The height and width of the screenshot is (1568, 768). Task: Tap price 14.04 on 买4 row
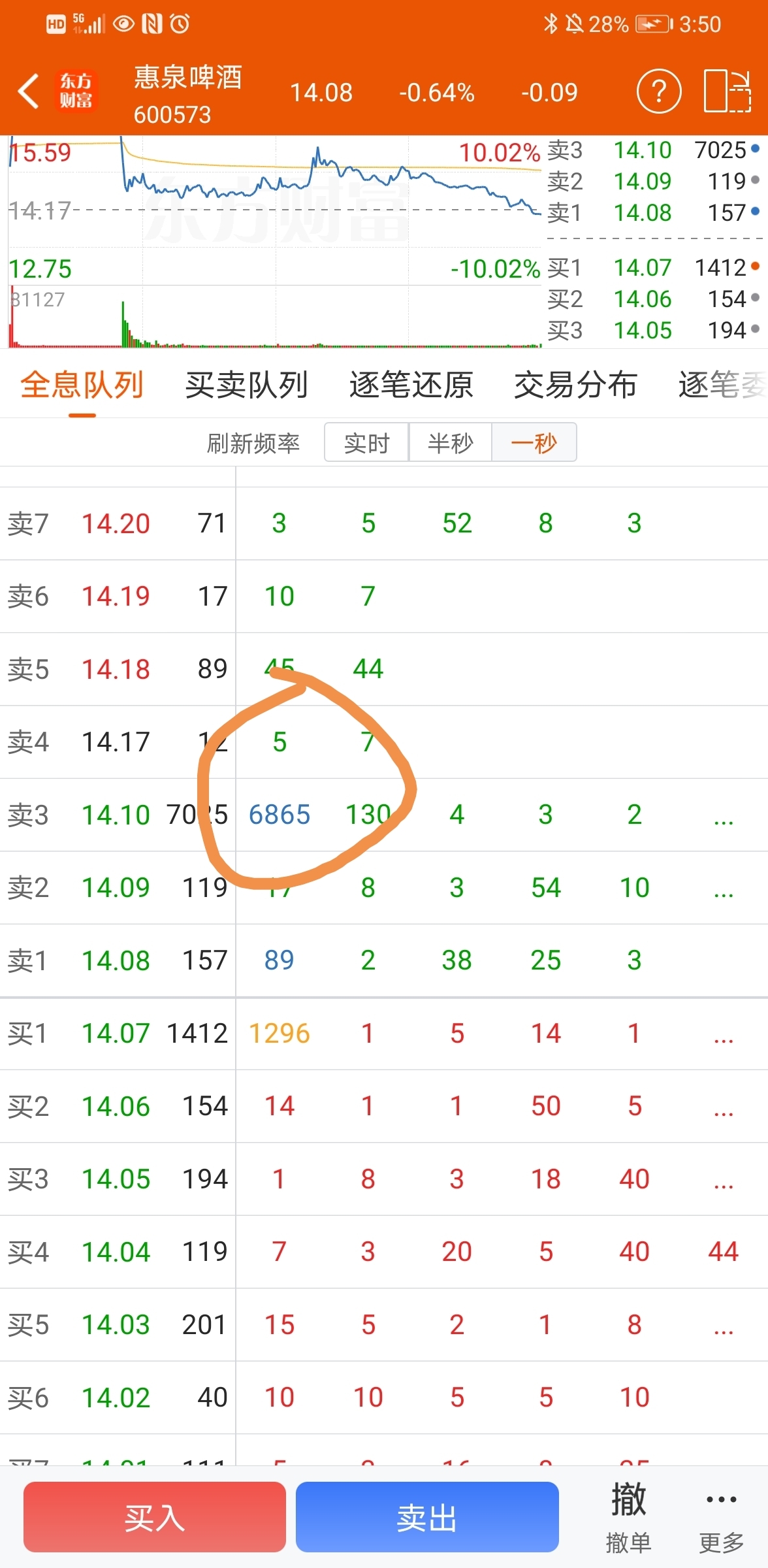coord(116,1252)
